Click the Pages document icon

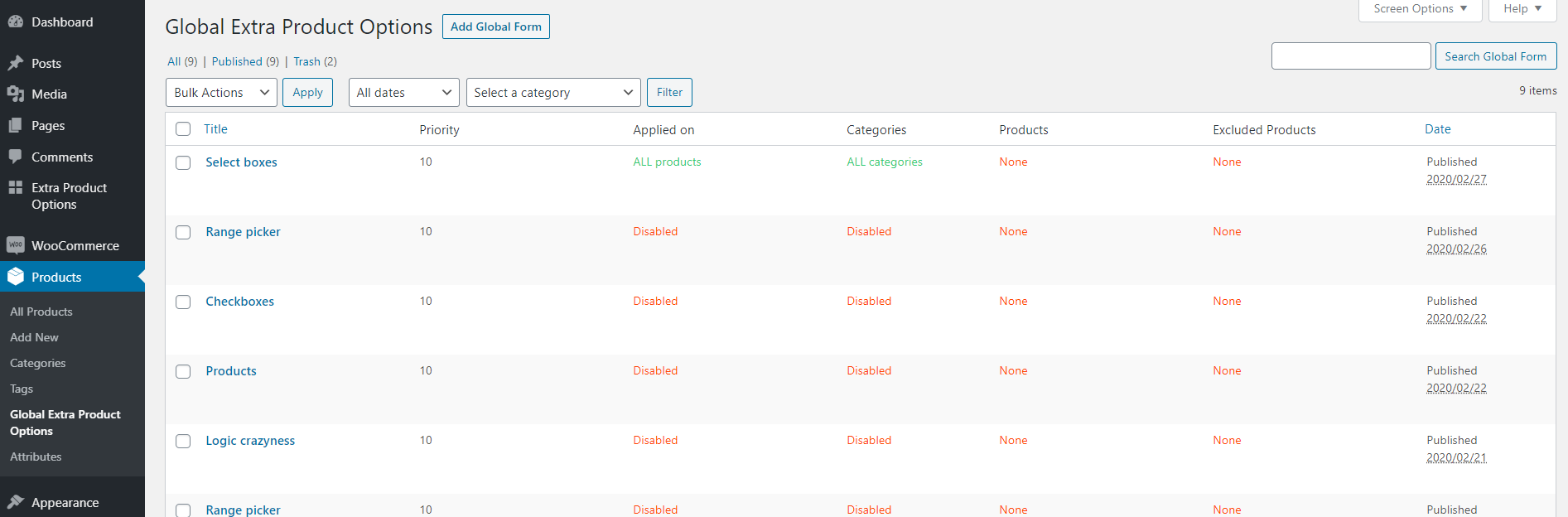[x=15, y=126]
